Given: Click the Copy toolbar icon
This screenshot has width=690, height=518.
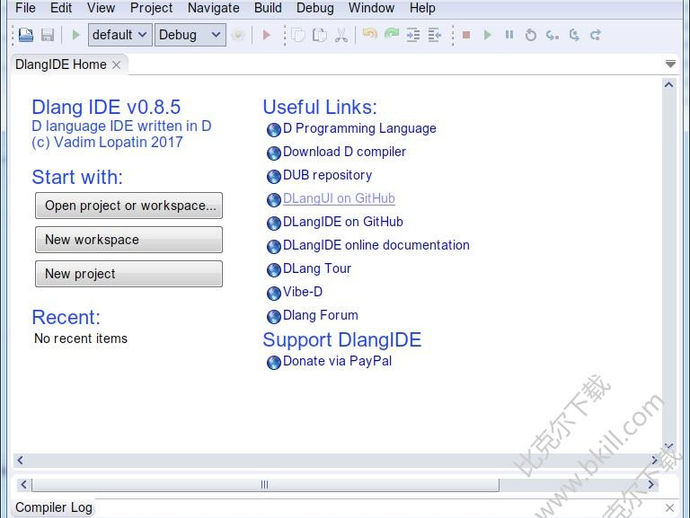Looking at the screenshot, I should click(298, 35).
